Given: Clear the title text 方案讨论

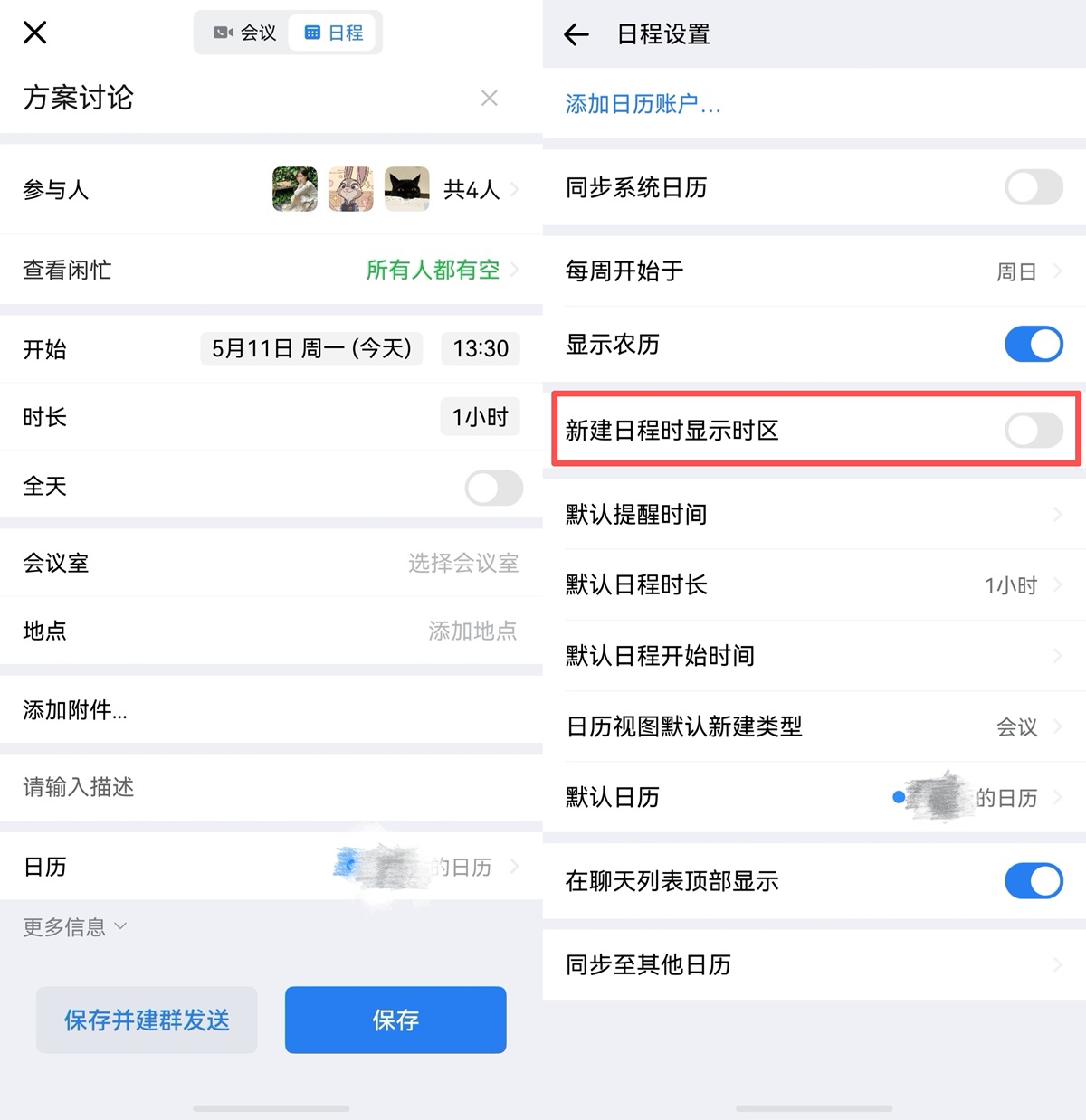Looking at the screenshot, I should point(489,98).
